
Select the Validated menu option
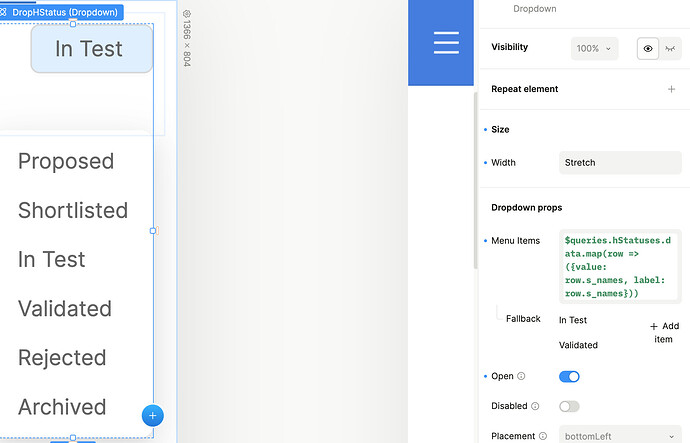[x=65, y=308]
